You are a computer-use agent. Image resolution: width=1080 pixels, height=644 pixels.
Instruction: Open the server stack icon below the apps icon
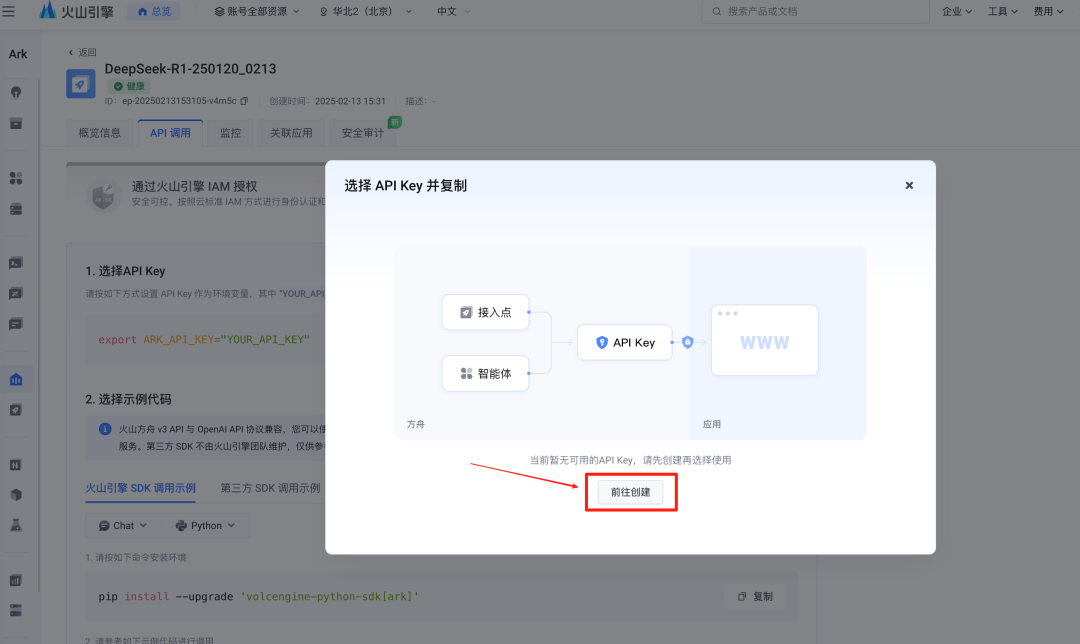point(16,209)
